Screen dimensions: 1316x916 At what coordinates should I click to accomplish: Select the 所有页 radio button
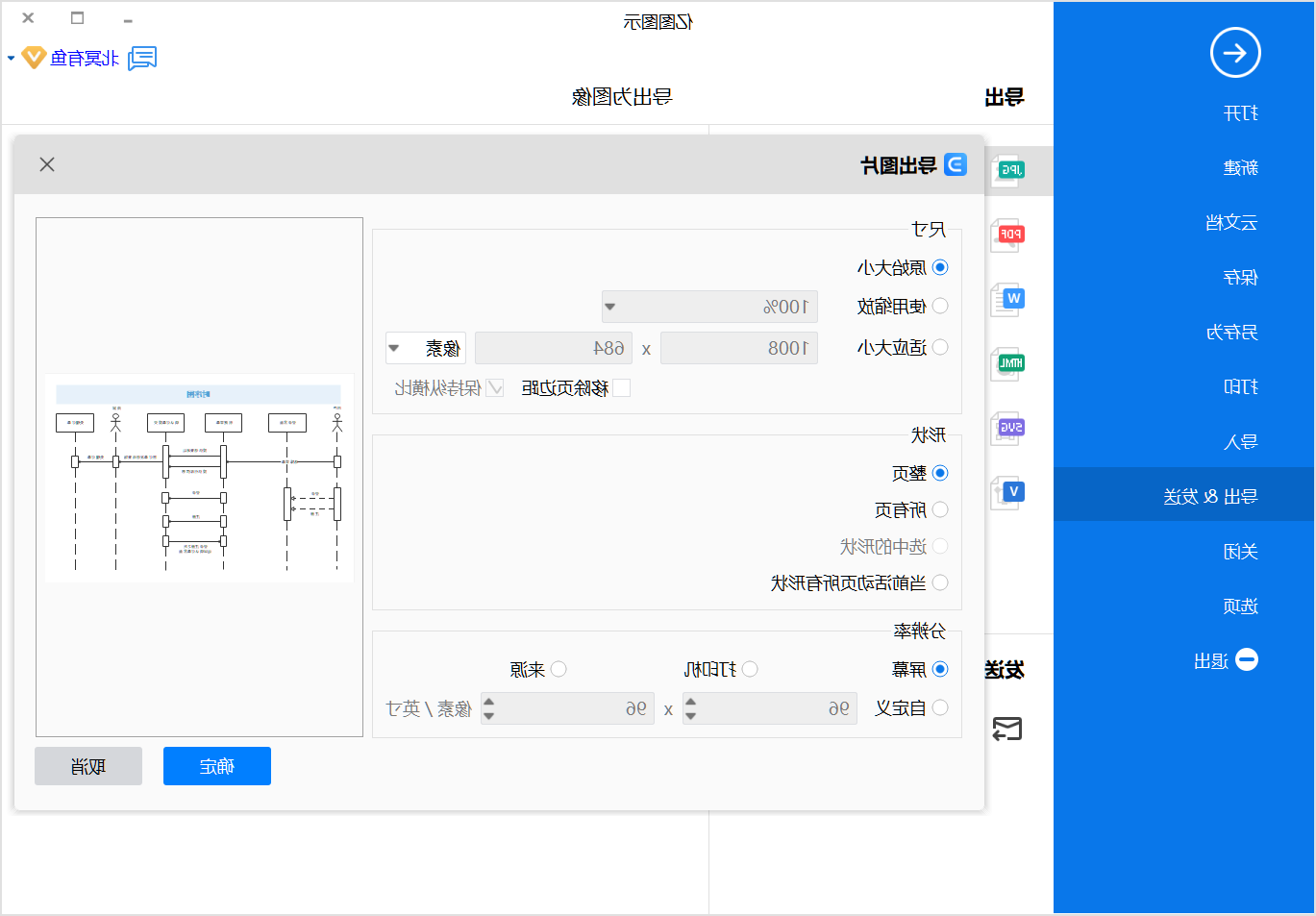click(940, 509)
